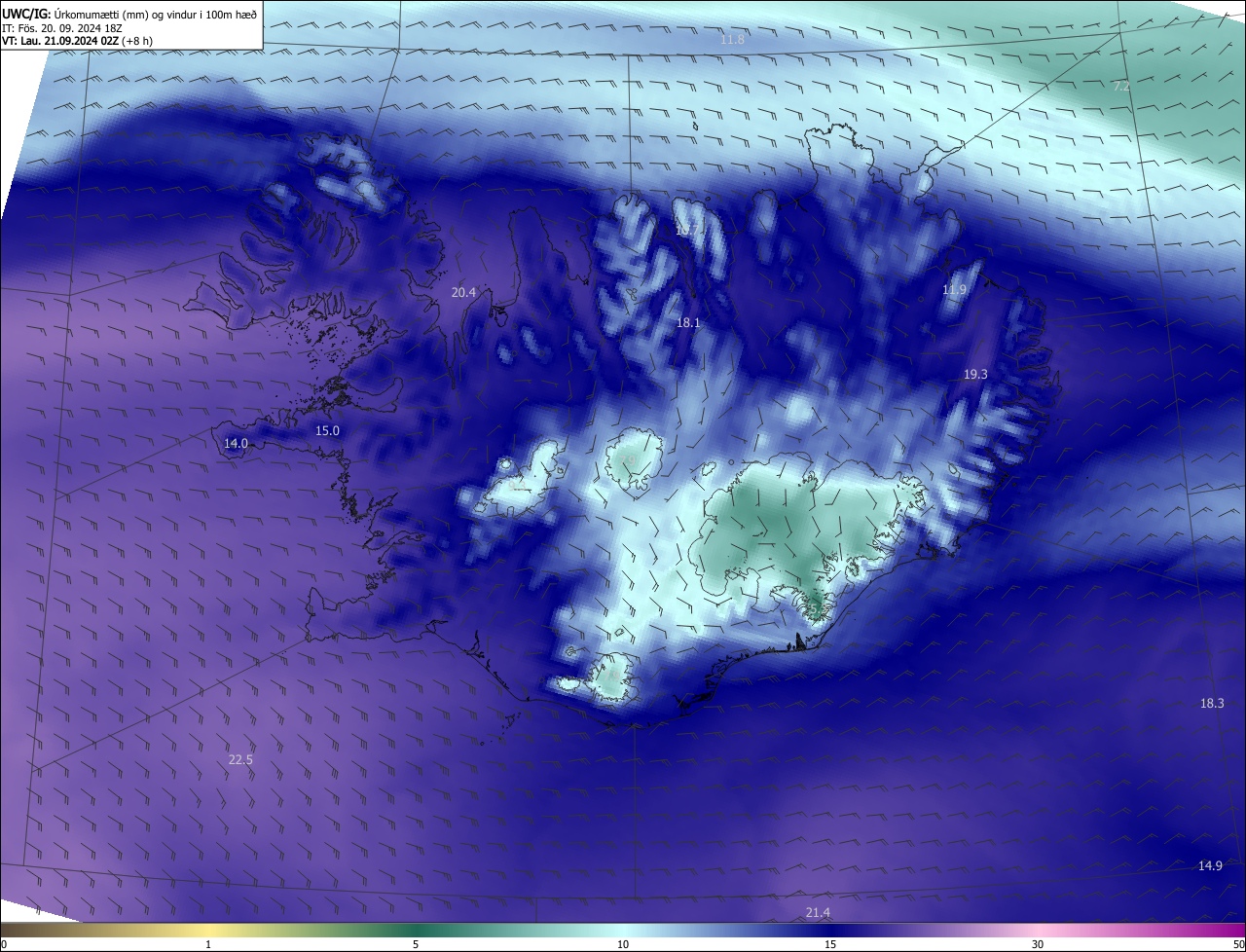Screen dimensions: 1246x952
Task: Click the colorbar tick label '0'
Action: coord(4,944)
